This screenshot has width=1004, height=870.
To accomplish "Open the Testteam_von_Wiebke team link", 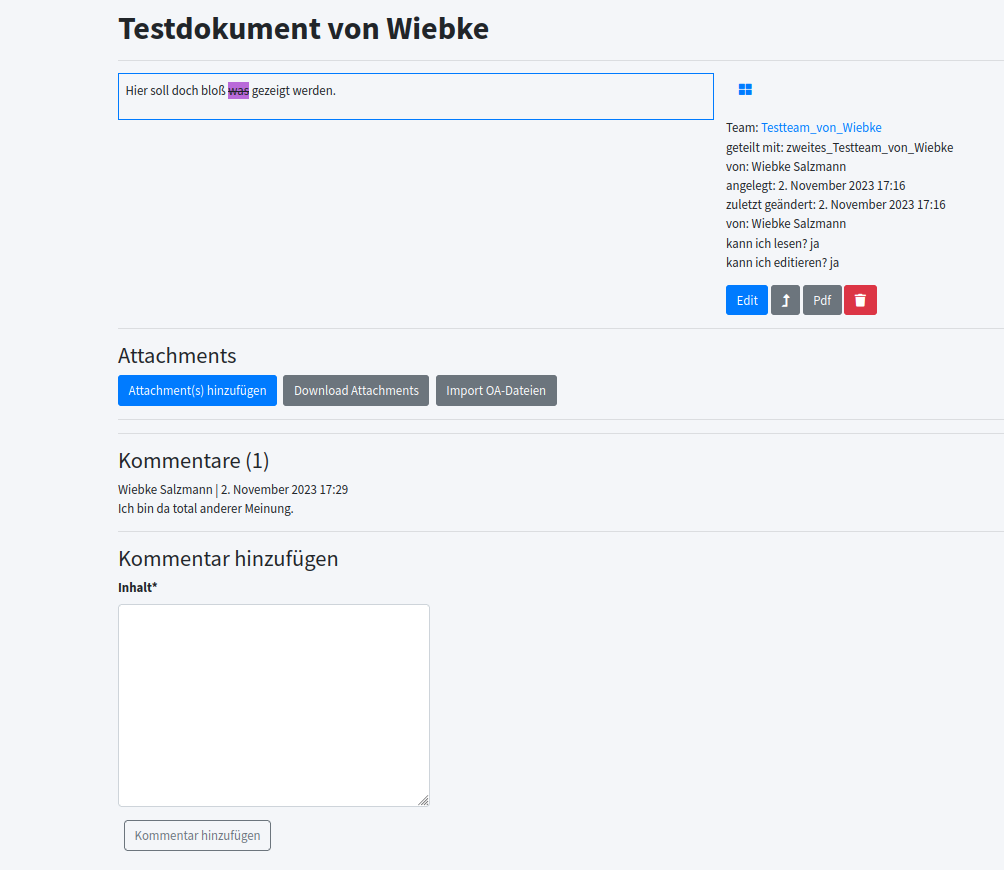I will pyautogui.click(x=821, y=128).
